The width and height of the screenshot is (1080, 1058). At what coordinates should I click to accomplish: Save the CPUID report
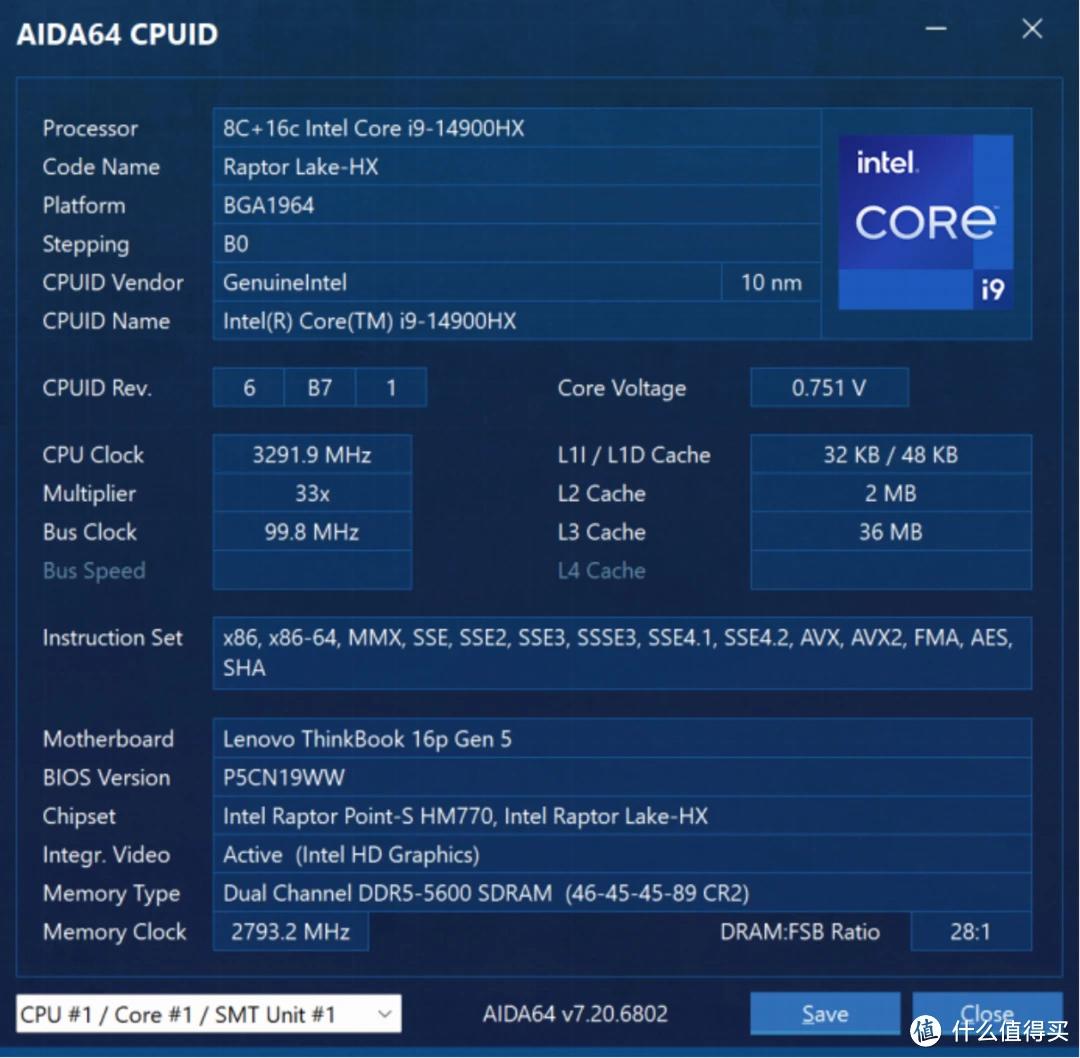tap(825, 1013)
